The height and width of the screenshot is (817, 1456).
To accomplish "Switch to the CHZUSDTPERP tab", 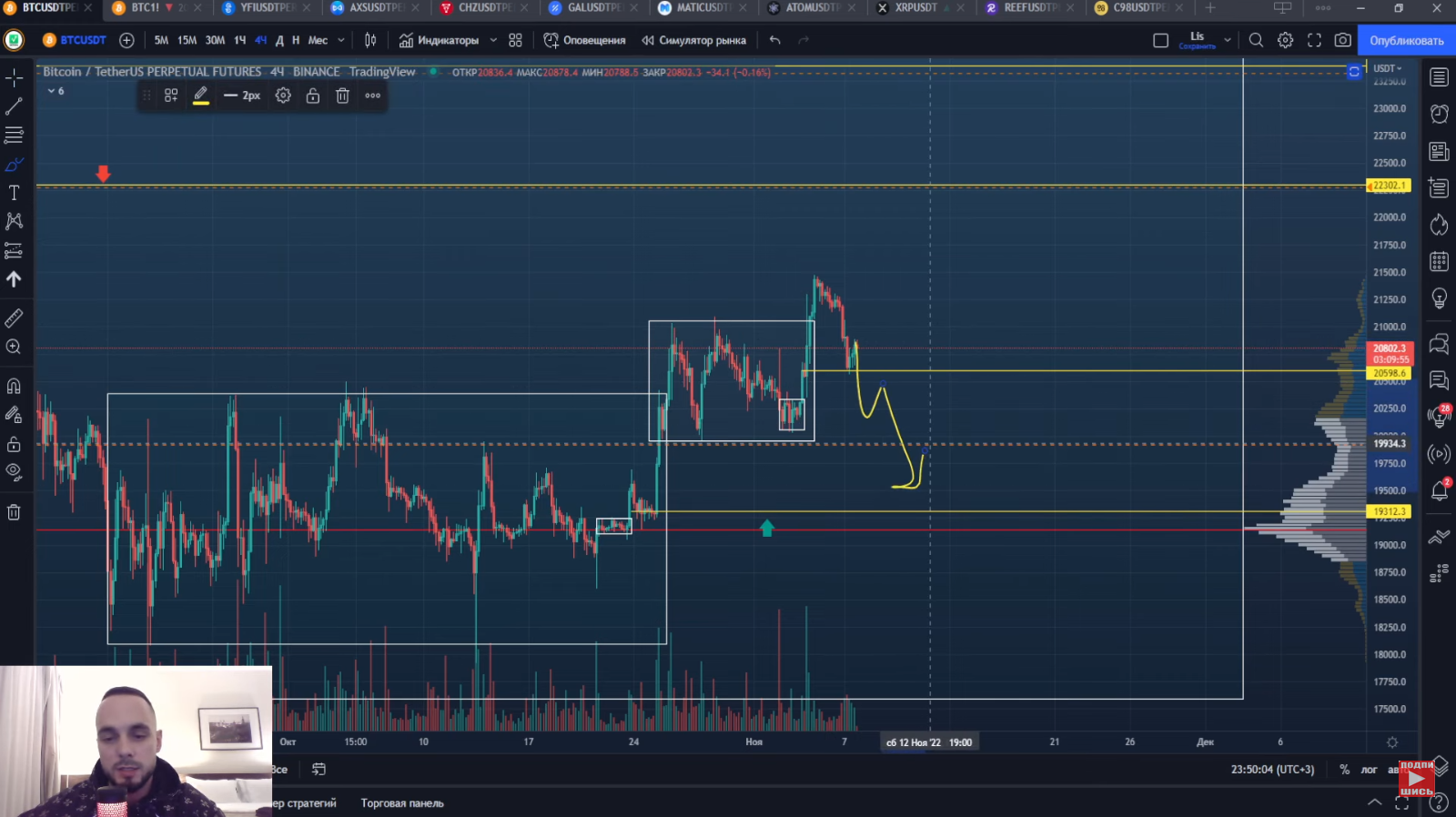I will coord(486,7).
